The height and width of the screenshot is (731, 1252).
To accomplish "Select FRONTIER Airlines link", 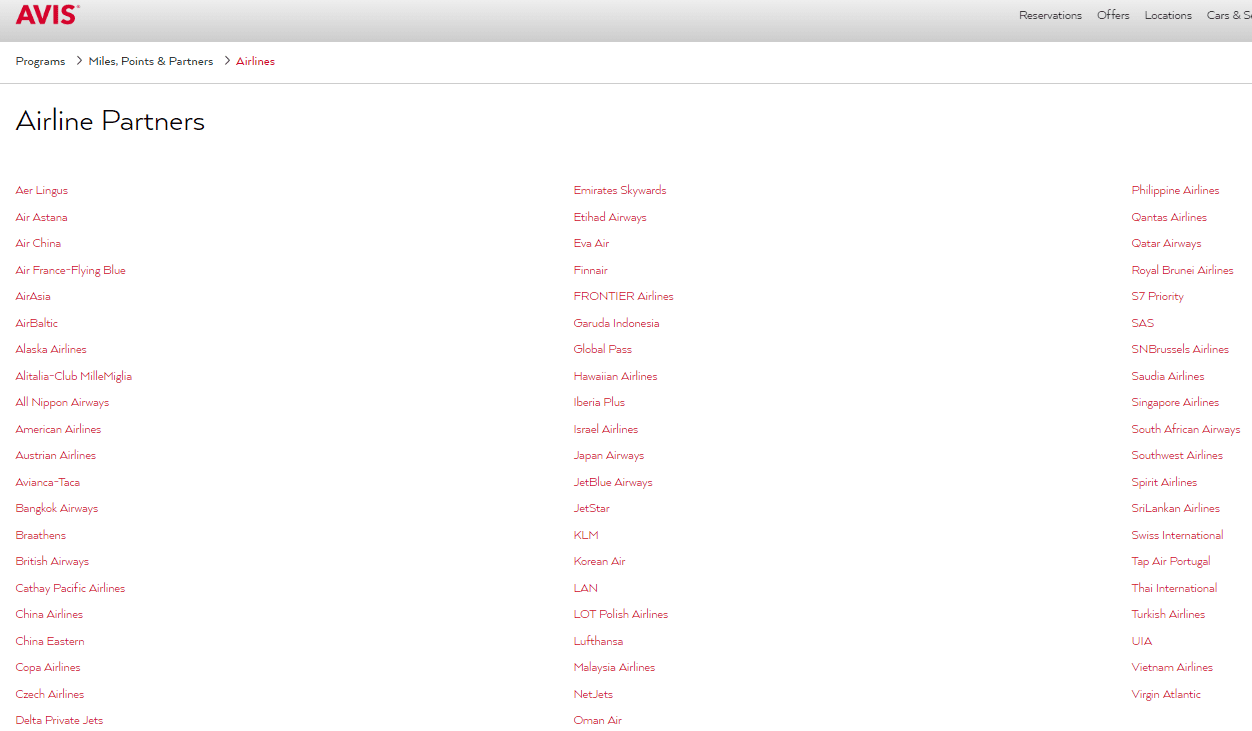I will [623, 296].
